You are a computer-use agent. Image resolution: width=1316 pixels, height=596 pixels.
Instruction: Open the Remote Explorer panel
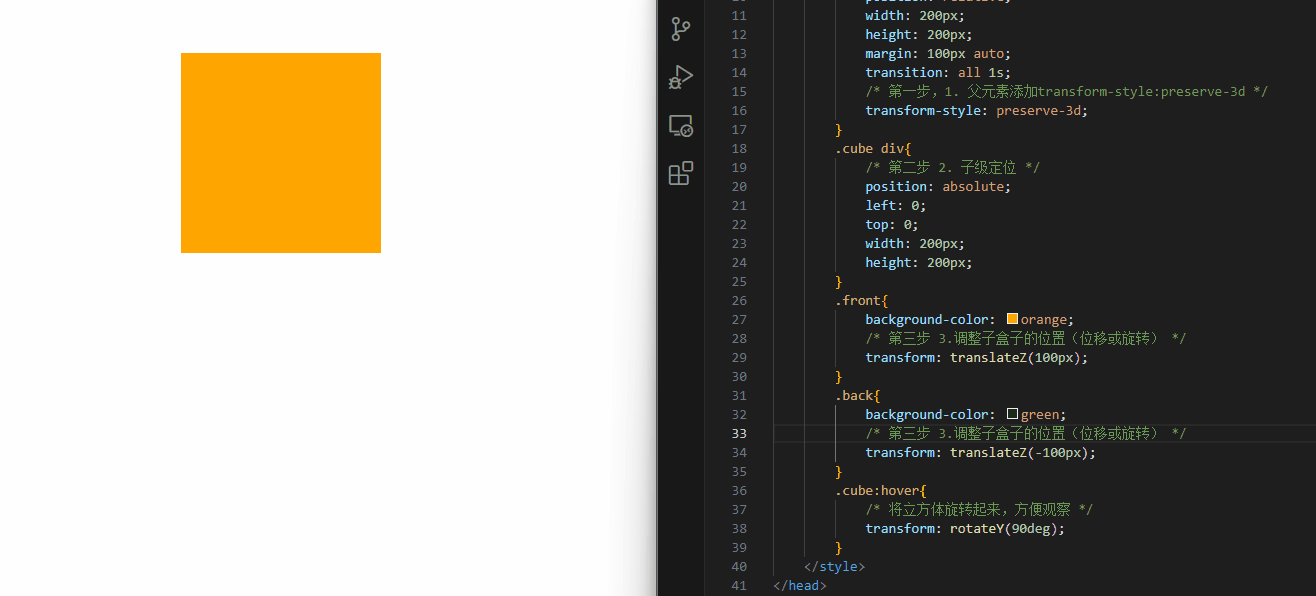point(681,126)
